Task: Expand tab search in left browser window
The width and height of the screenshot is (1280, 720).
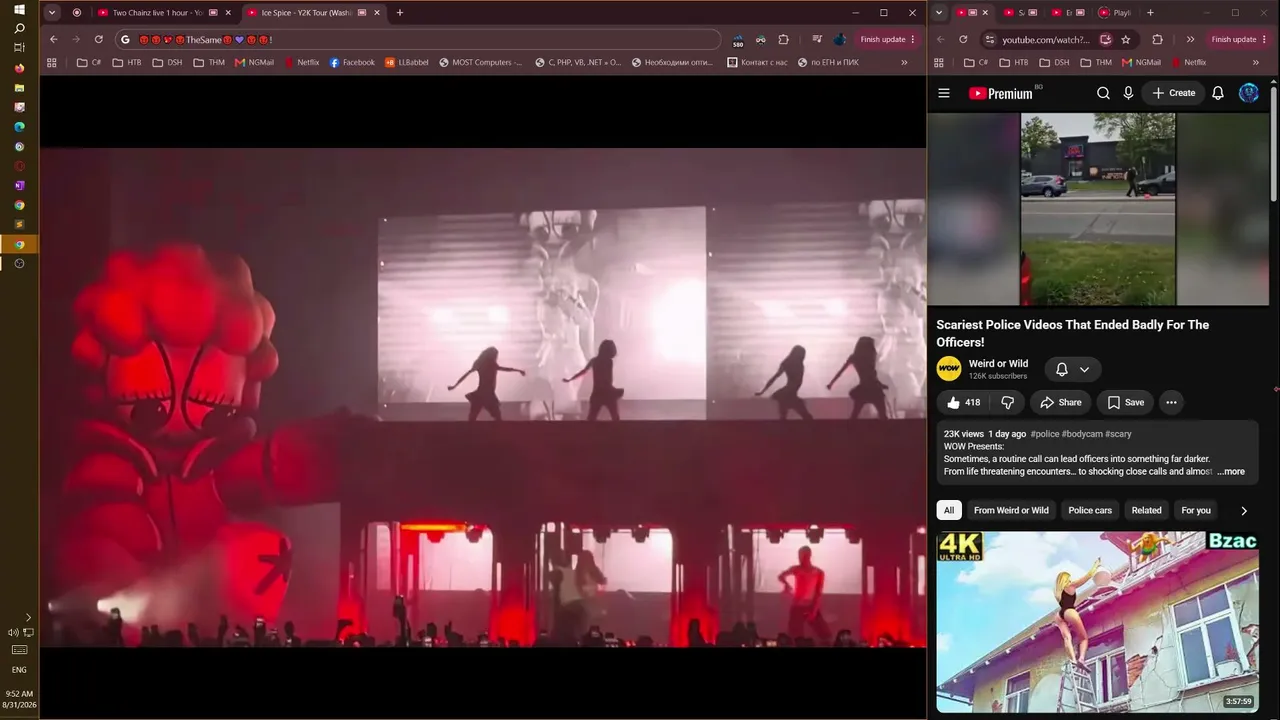Action: (x=52, y=13)
